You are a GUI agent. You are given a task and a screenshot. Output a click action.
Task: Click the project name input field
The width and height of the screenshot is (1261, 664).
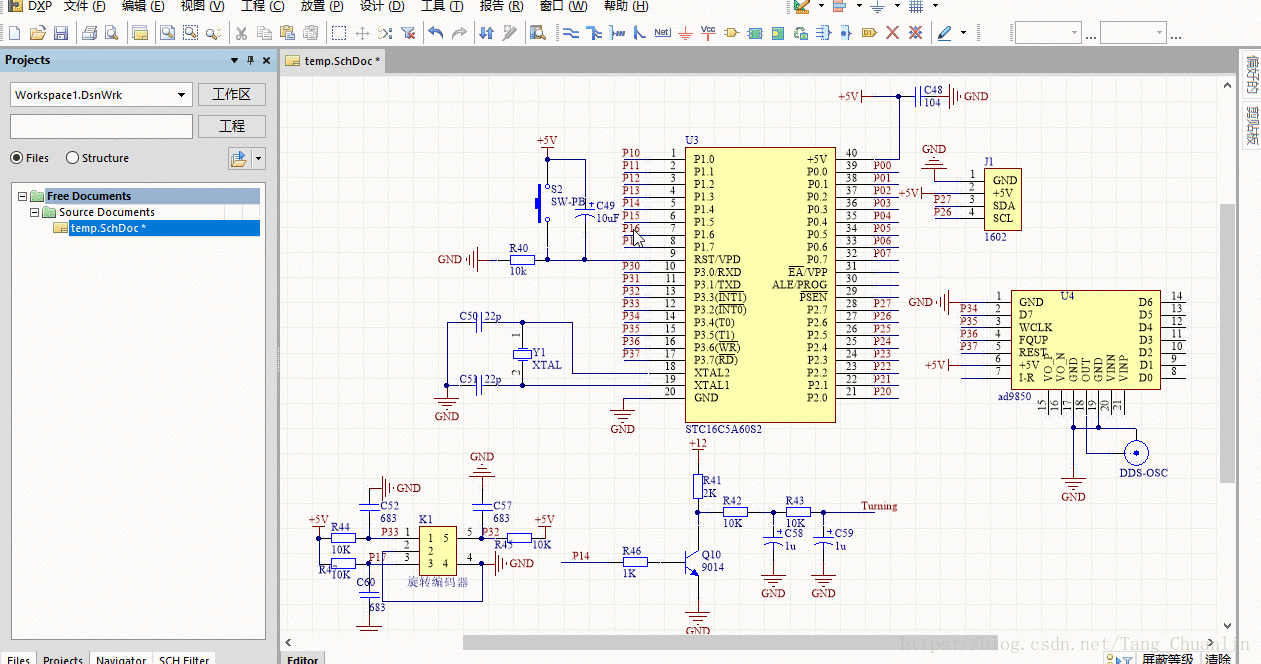coord(101,126)
